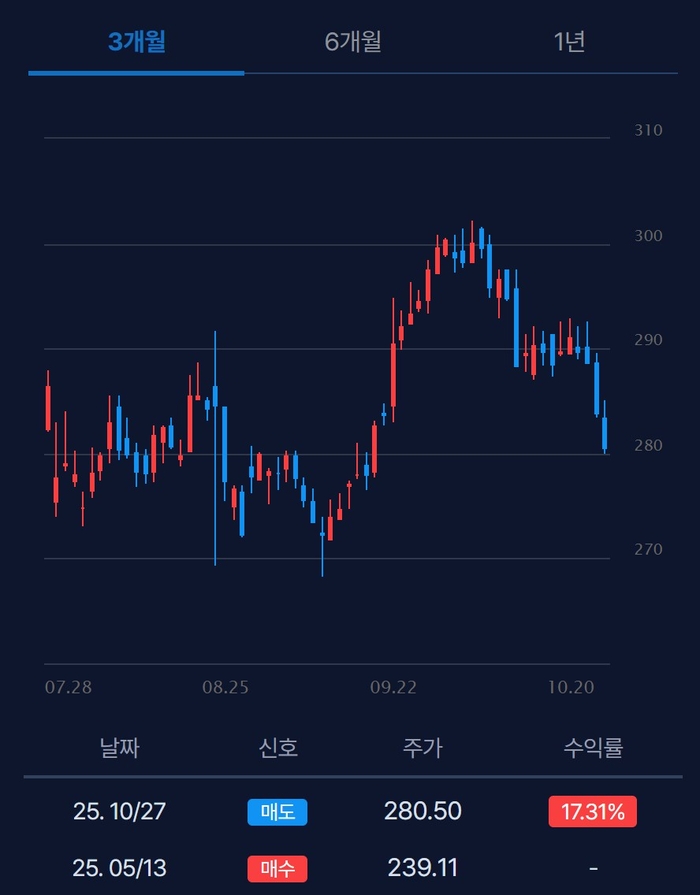
Task: Select the 280.50 price value
Action: coord(422,812)
